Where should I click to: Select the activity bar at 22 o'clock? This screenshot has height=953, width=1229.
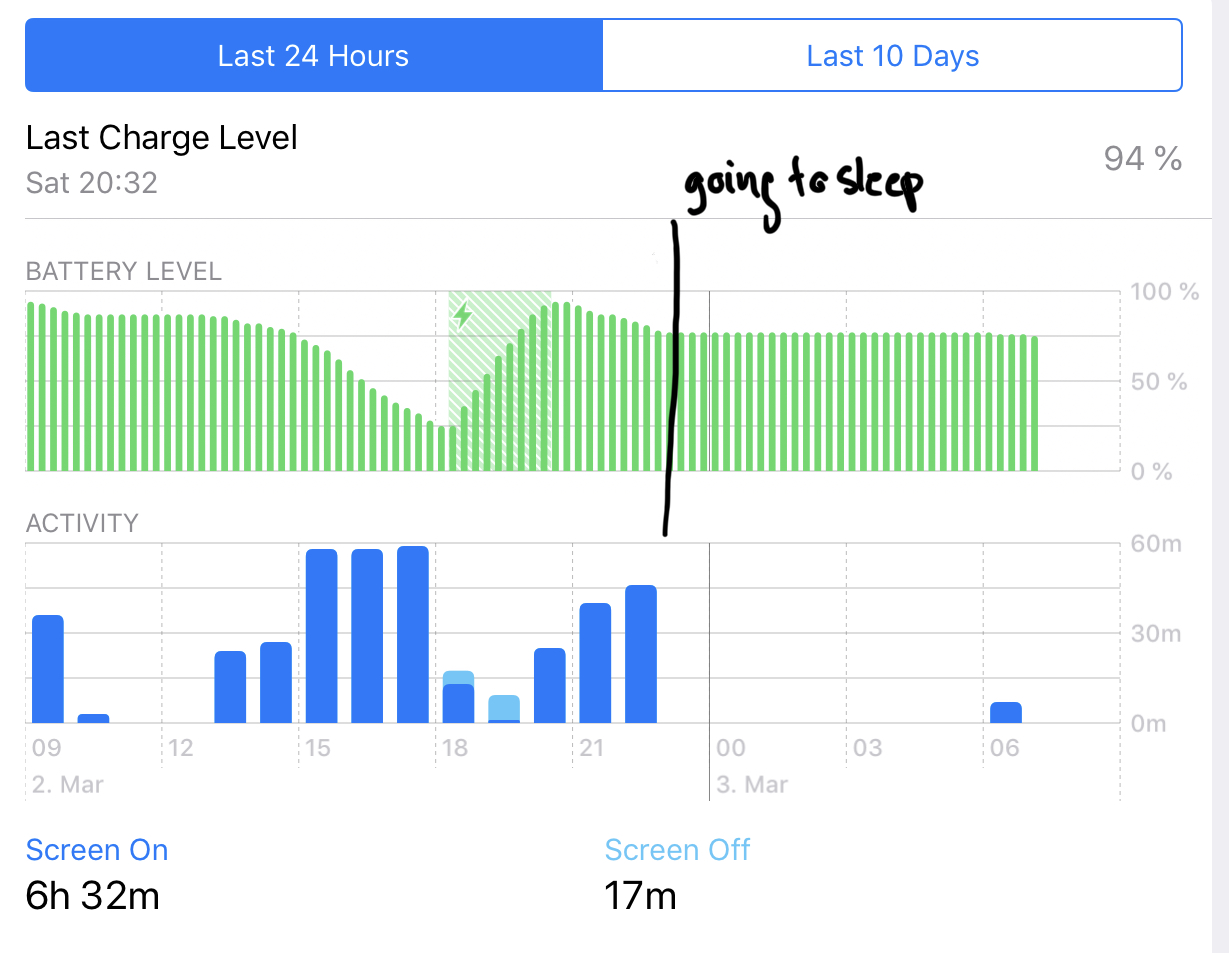641,654
